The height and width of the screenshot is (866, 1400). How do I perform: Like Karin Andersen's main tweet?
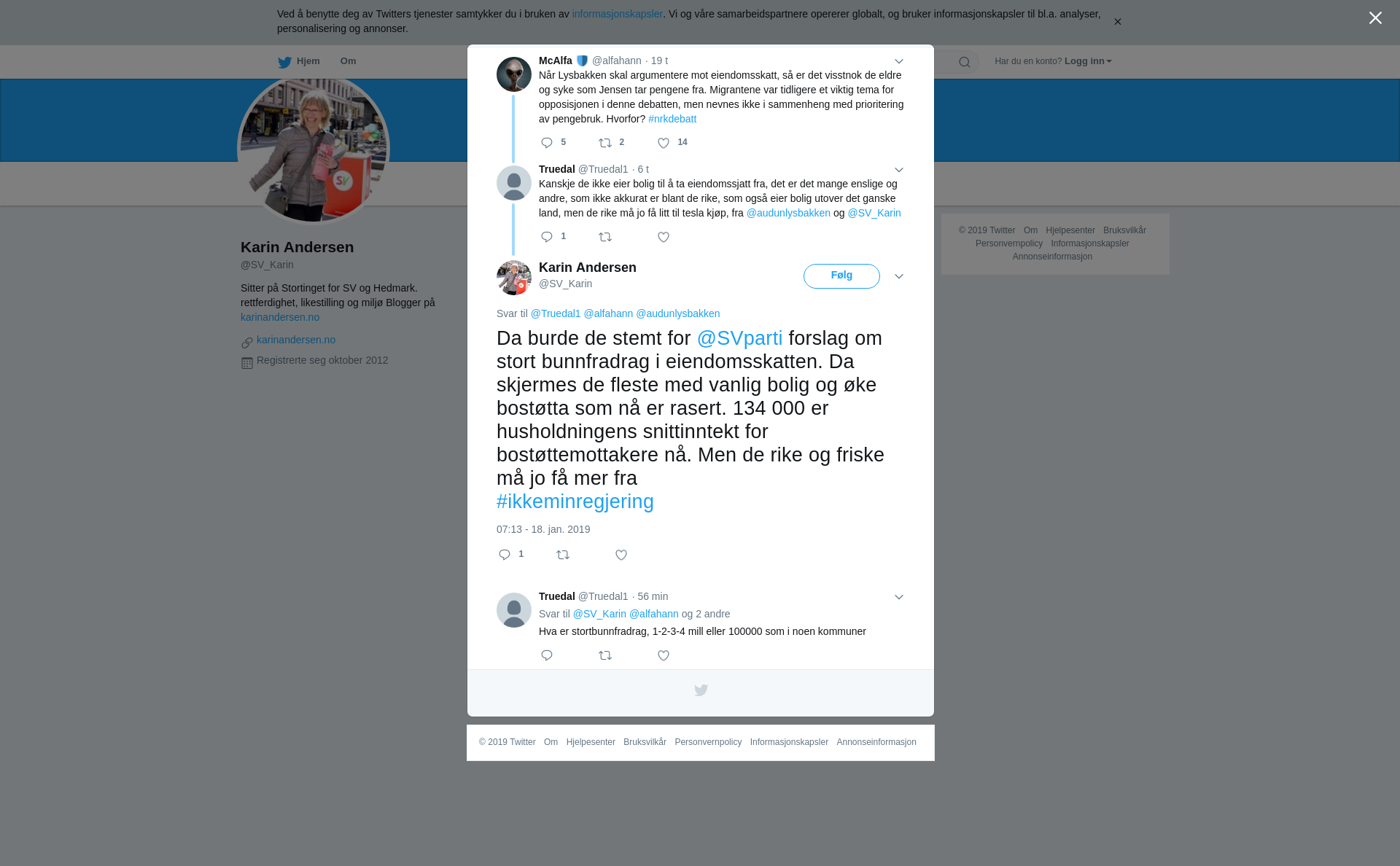pyautogui.click(x=621, y=555)
